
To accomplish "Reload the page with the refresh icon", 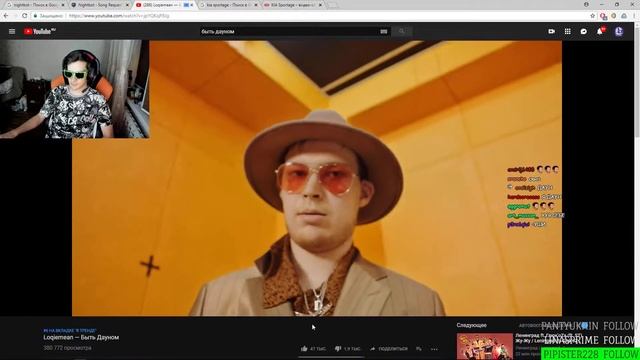I will click(x=24, y=16).
